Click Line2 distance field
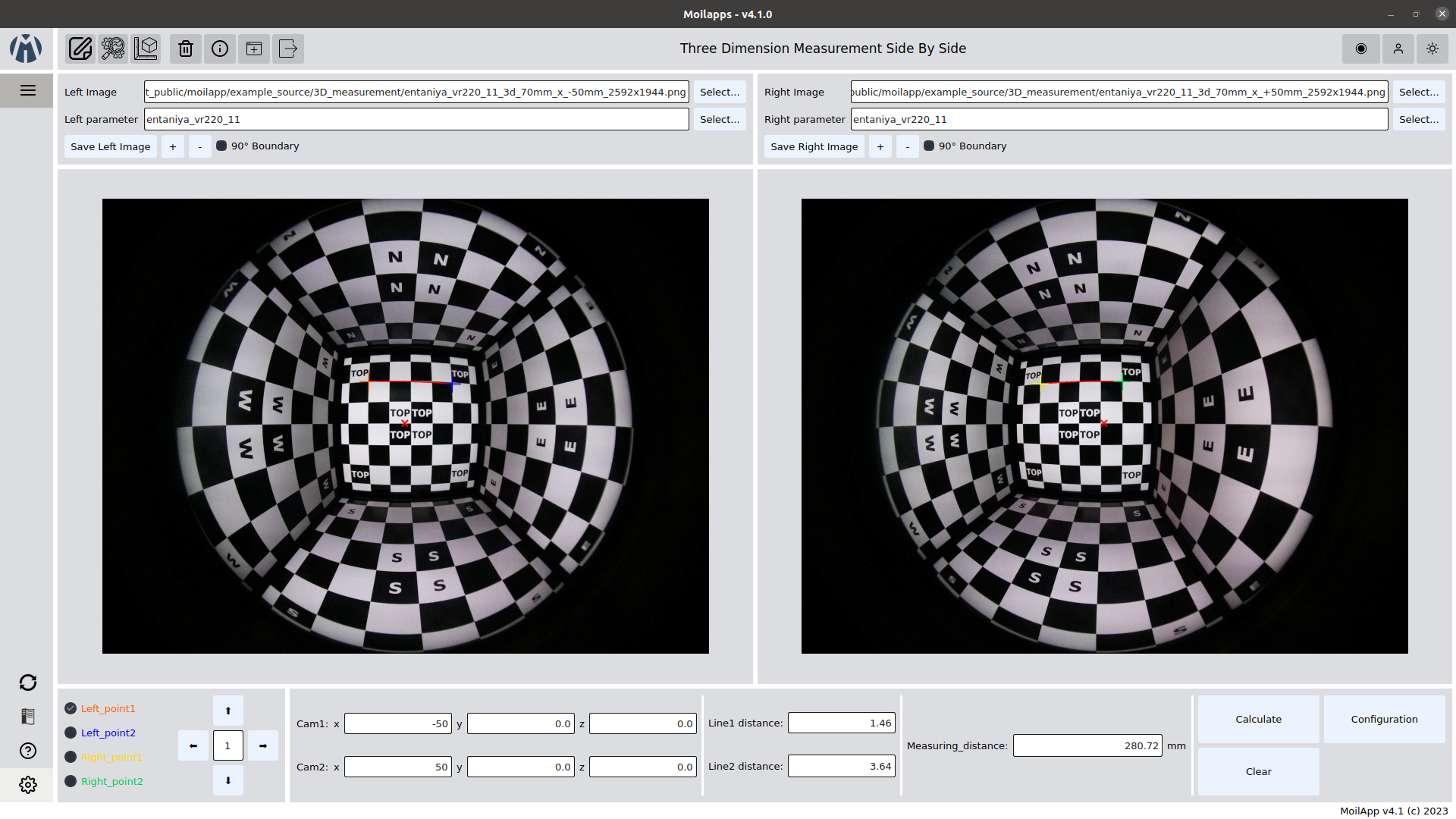Viewport: 1456px width, 819px height. click(842, 766)
